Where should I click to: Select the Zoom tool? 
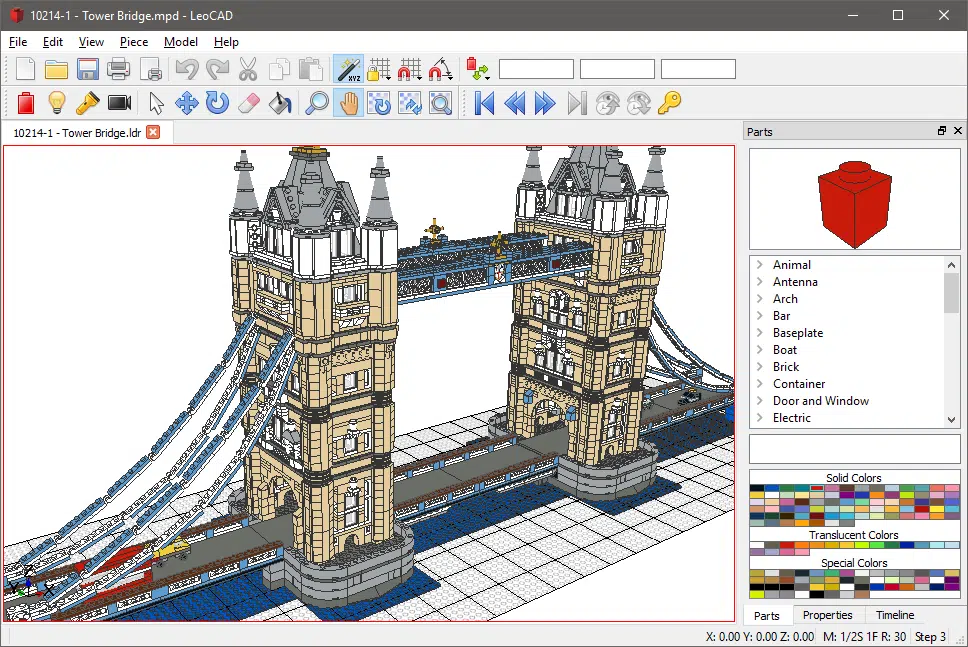coord(316,103)
